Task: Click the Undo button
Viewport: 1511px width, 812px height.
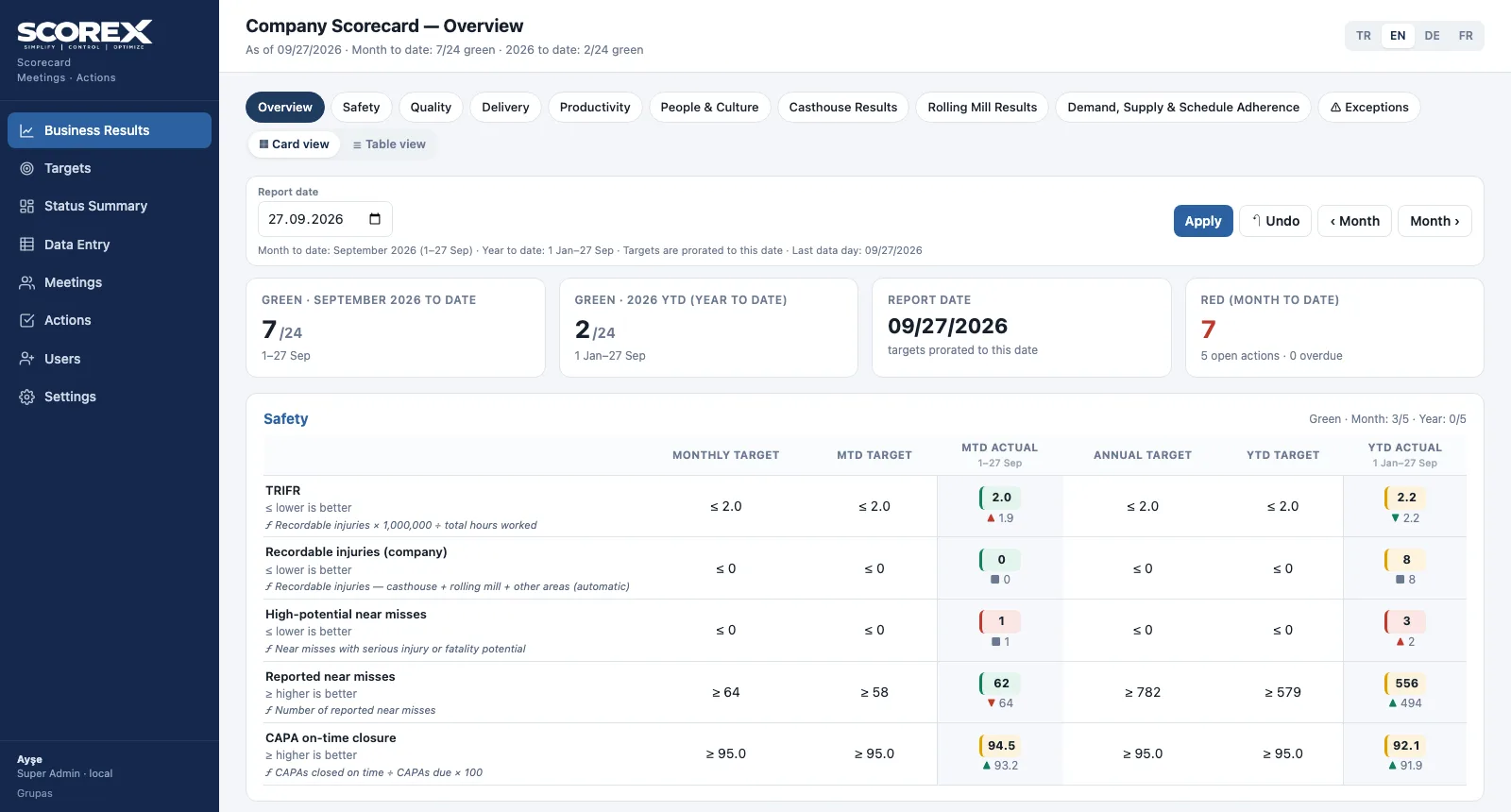Action: click(1275, 221)
